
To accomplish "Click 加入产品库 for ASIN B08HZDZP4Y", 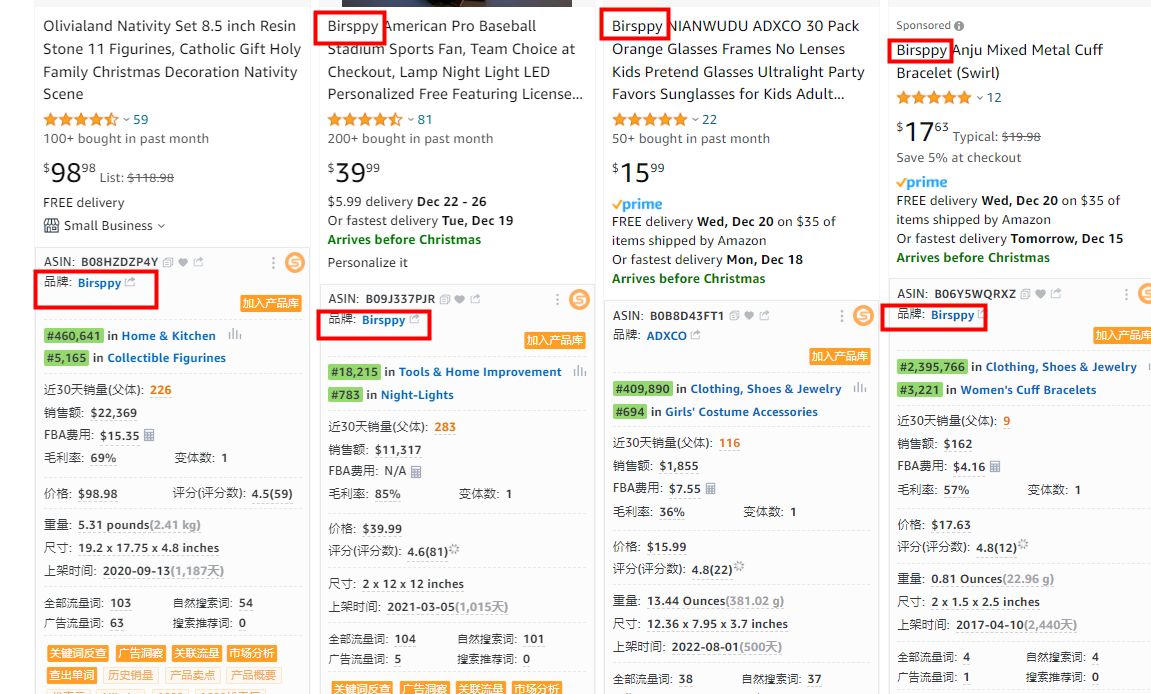I will tap(271, 303).
